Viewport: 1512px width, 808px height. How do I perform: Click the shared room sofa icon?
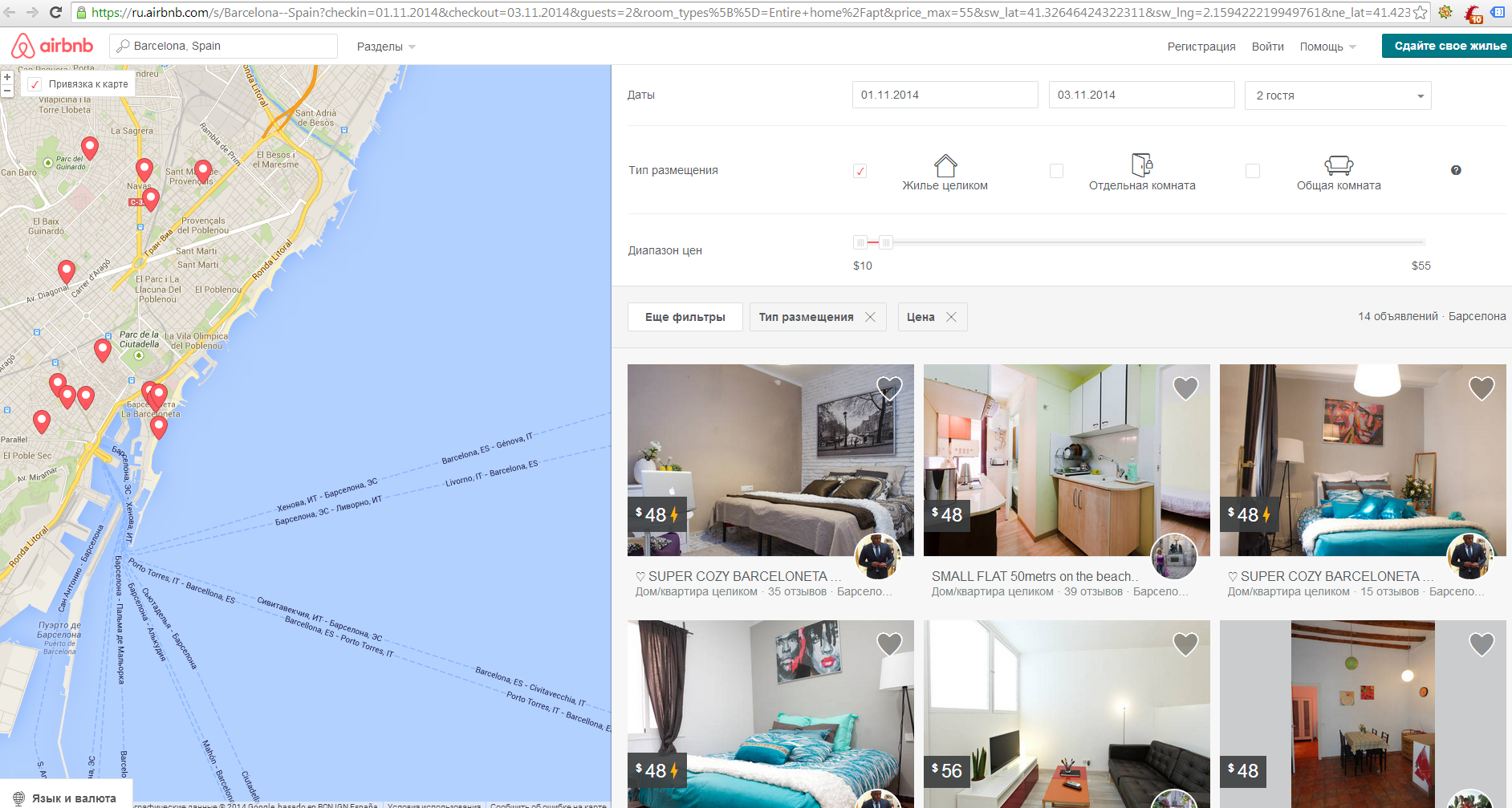click(1339, 165)
